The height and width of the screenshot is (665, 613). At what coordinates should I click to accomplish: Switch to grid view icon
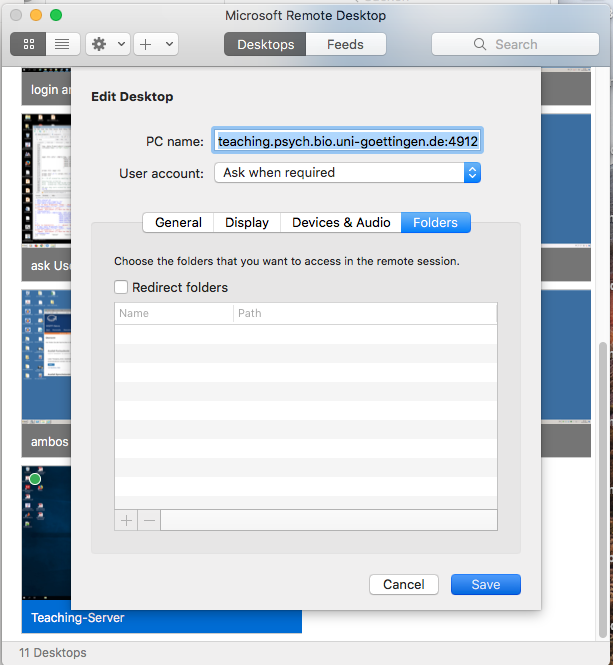[x=28, y=44]
